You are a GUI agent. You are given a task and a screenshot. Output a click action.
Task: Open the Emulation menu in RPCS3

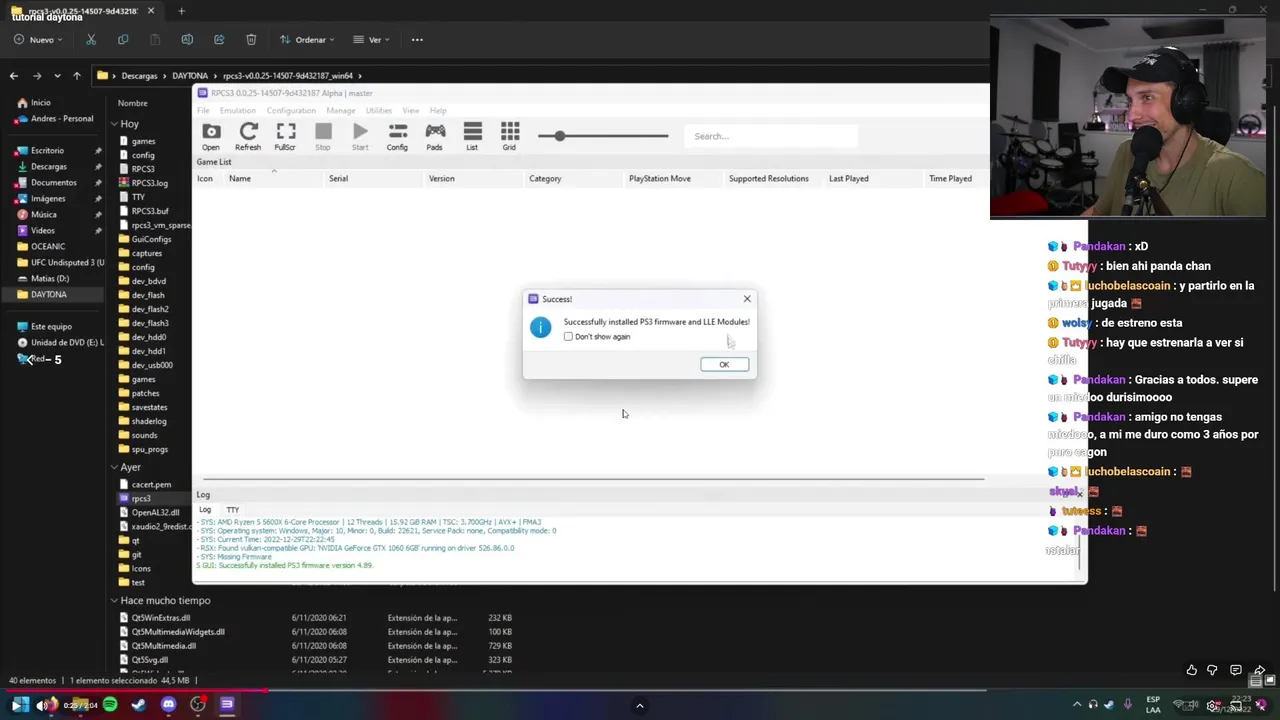click(237, 110)
